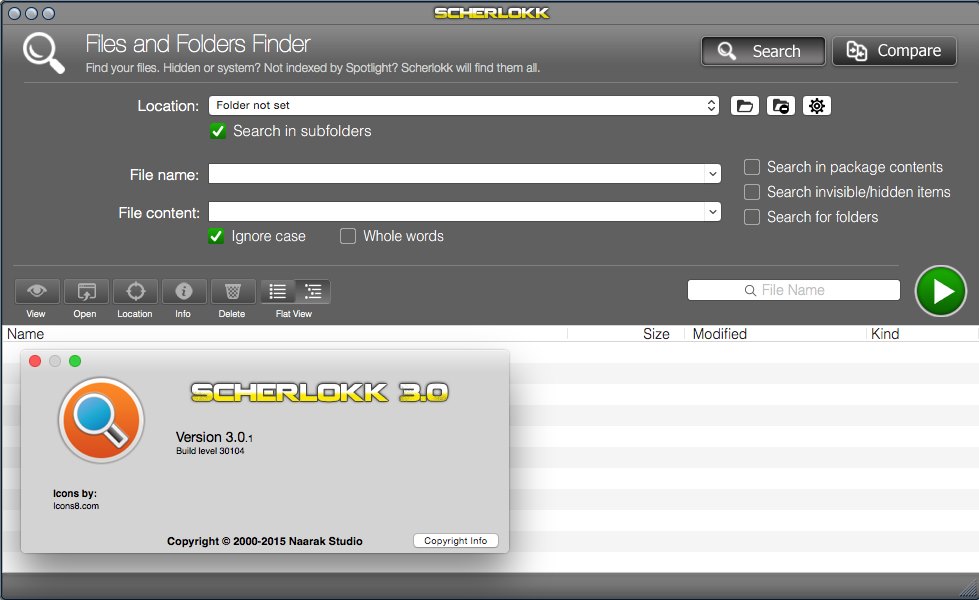Image resolution: width=979 pixels, height=600 pixels.
Task: Expand the File content history dropdown arrow
Action: [x=712, y=212]
